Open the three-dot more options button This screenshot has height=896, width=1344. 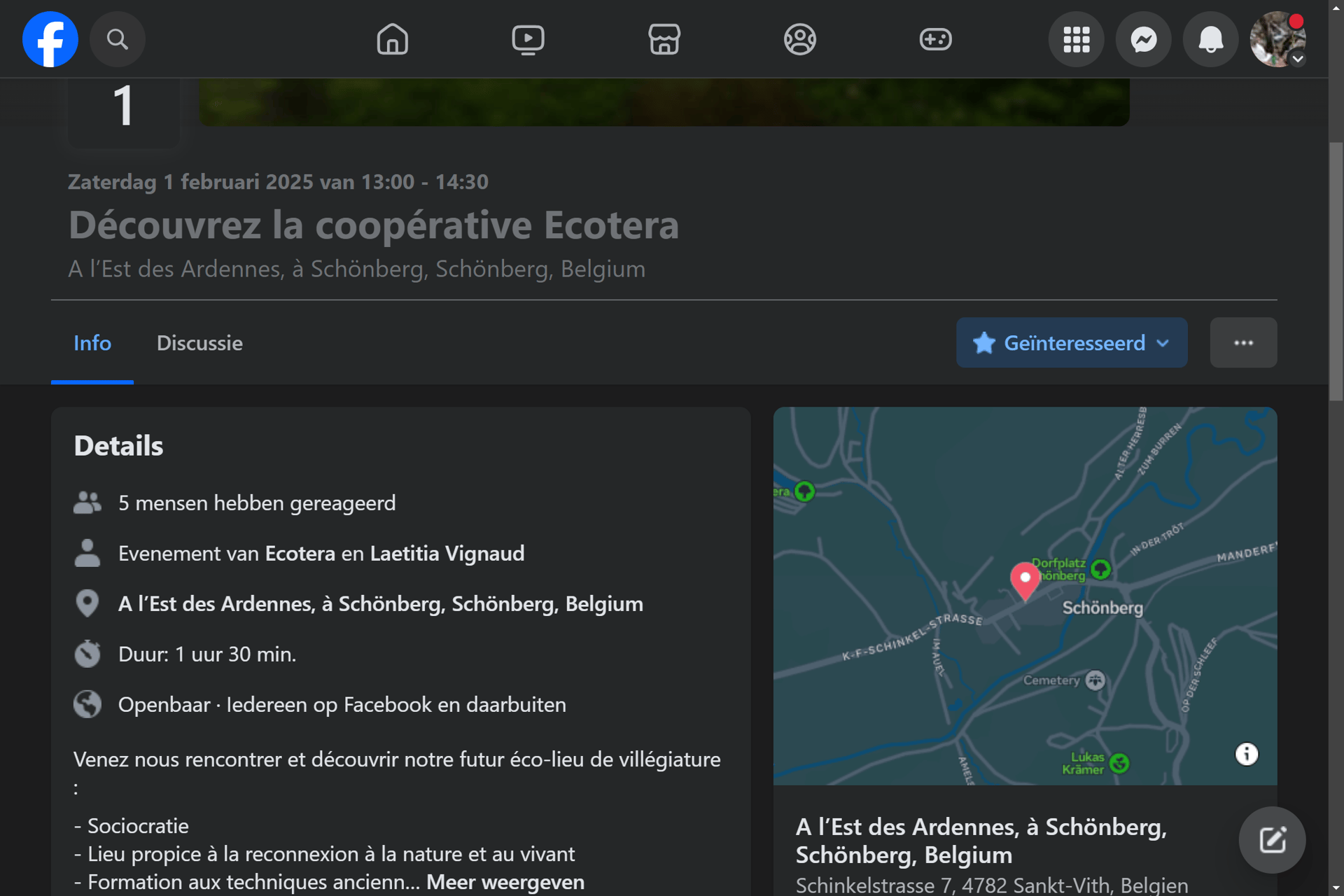click(1243, 343)
